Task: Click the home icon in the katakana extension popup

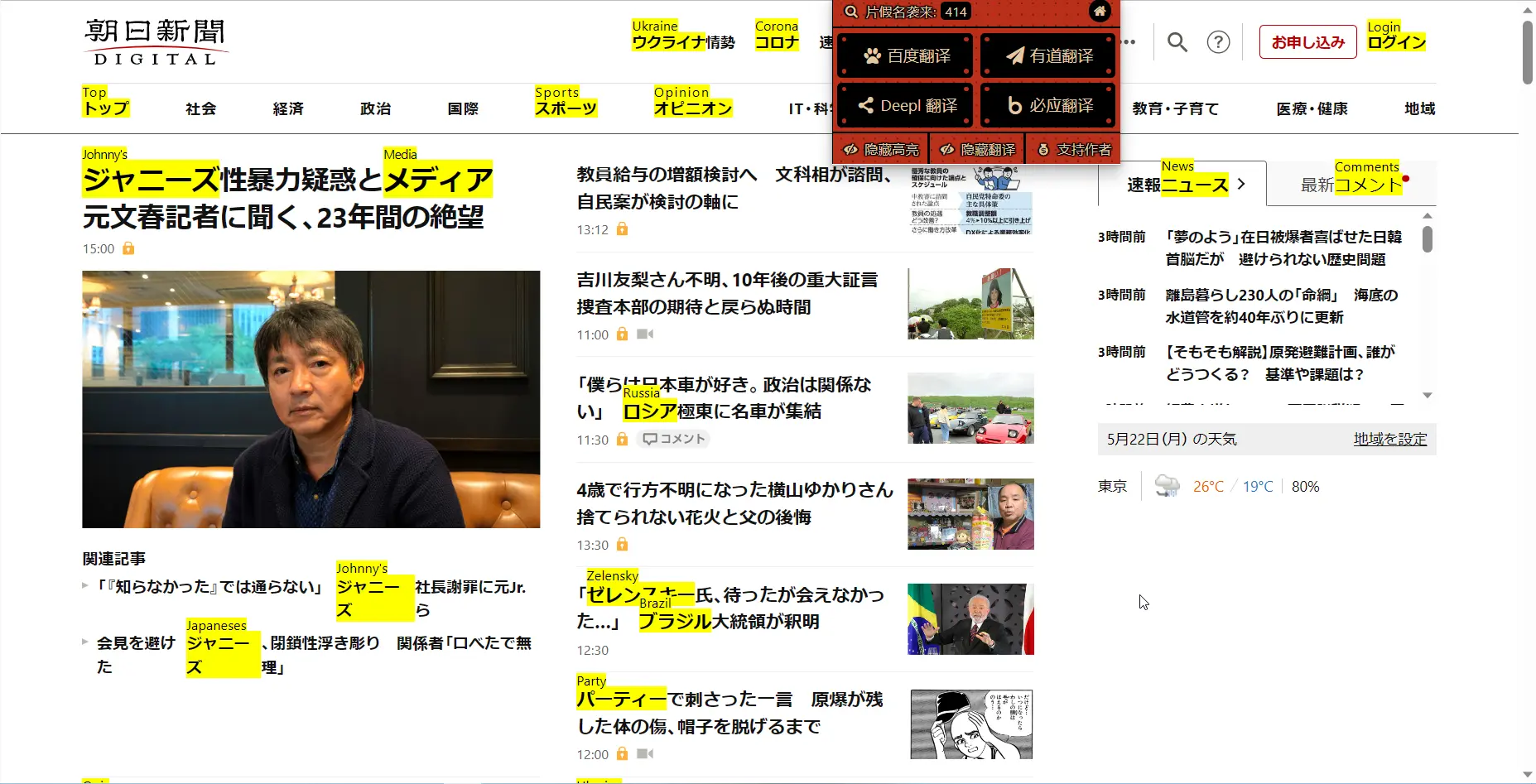Action: pyautogui.click(x=1099, y=12)
